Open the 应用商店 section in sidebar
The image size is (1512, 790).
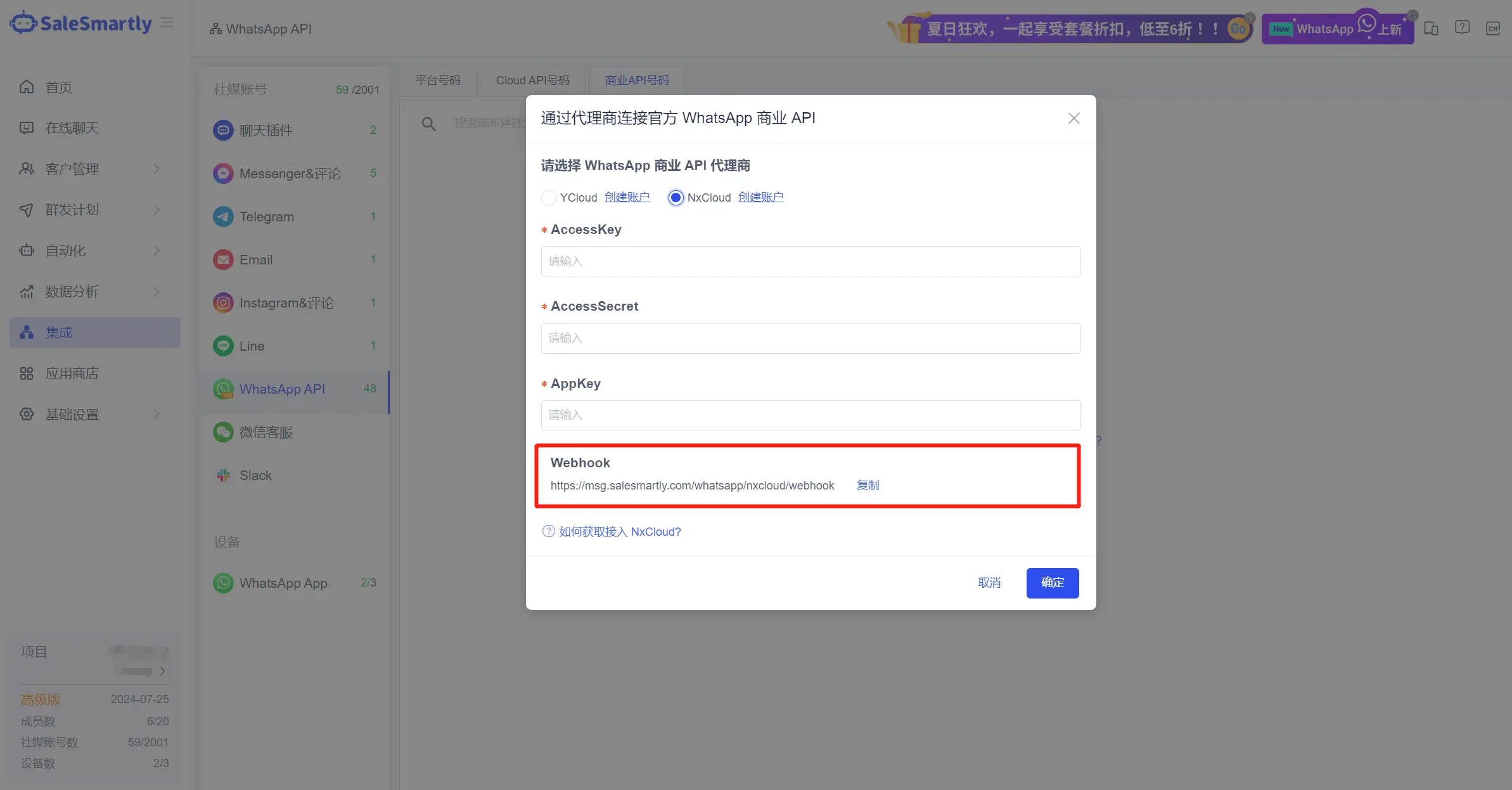(x=72, y=373)
